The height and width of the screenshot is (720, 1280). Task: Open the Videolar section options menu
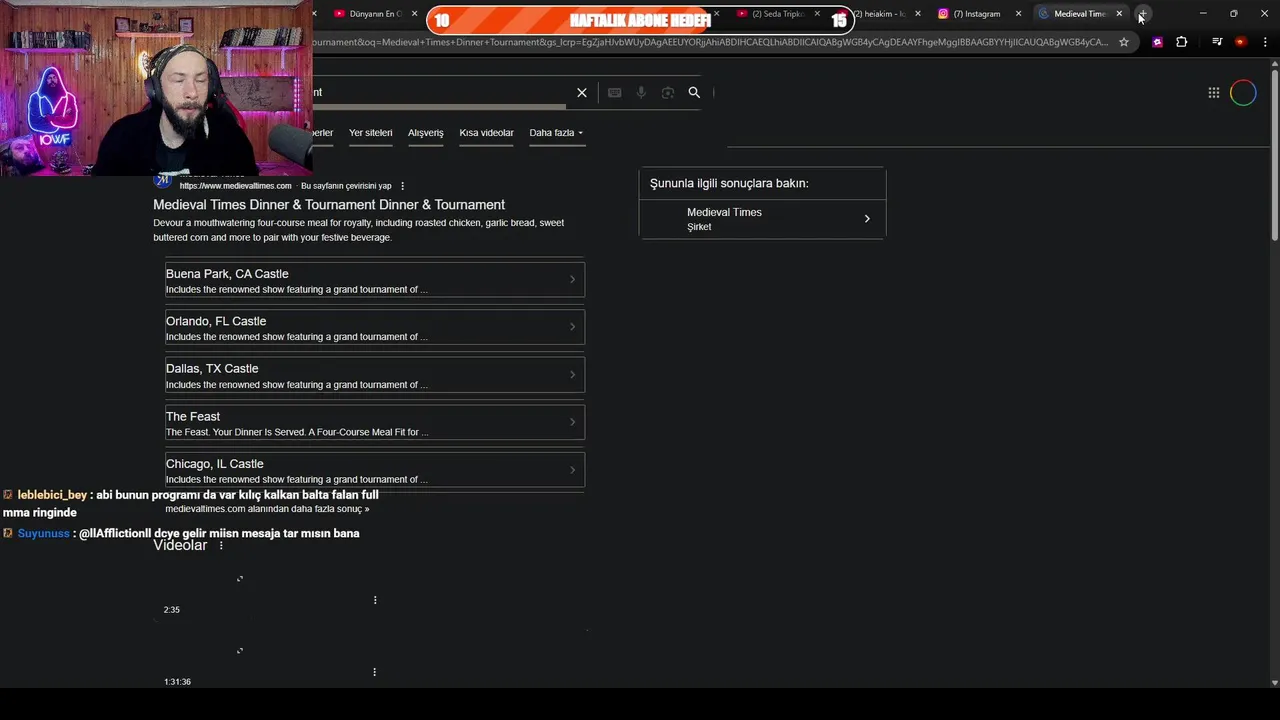tap(221, 545)
